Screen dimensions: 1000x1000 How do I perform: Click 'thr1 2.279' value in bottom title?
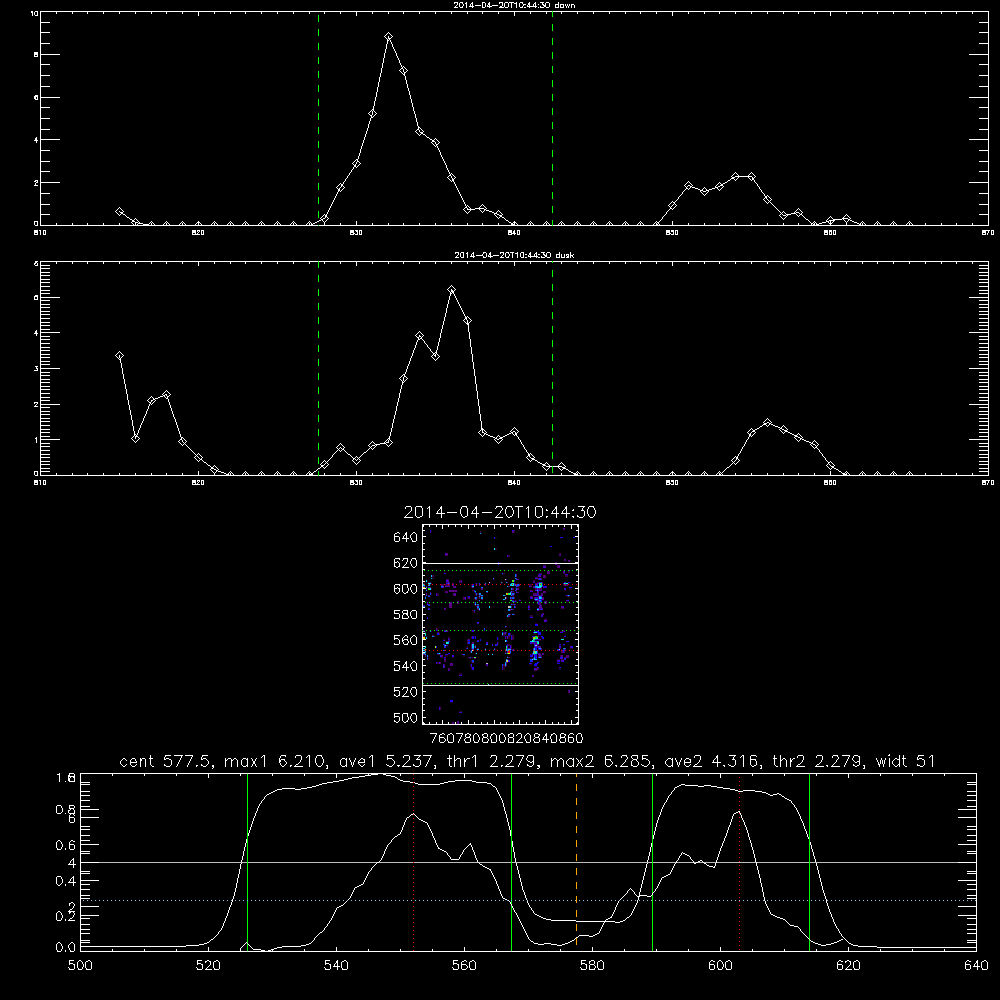pyautogui.click(x=492, y=761)
